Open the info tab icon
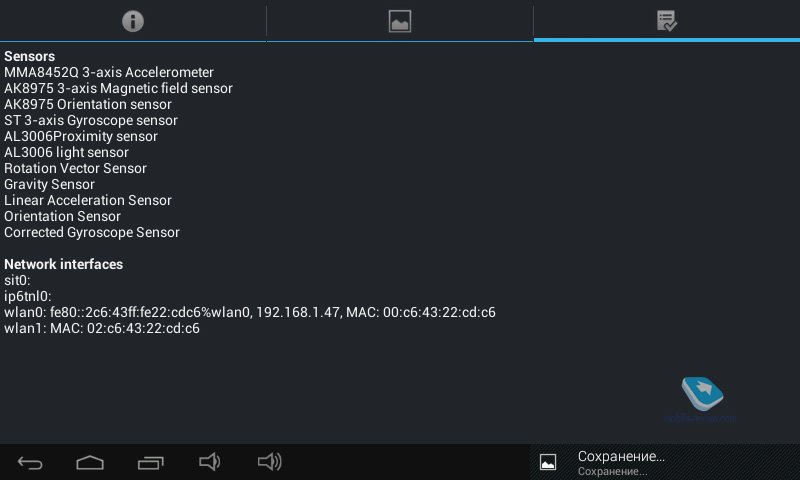Screen dimensions: 800x480 click(x=133, y=21)
